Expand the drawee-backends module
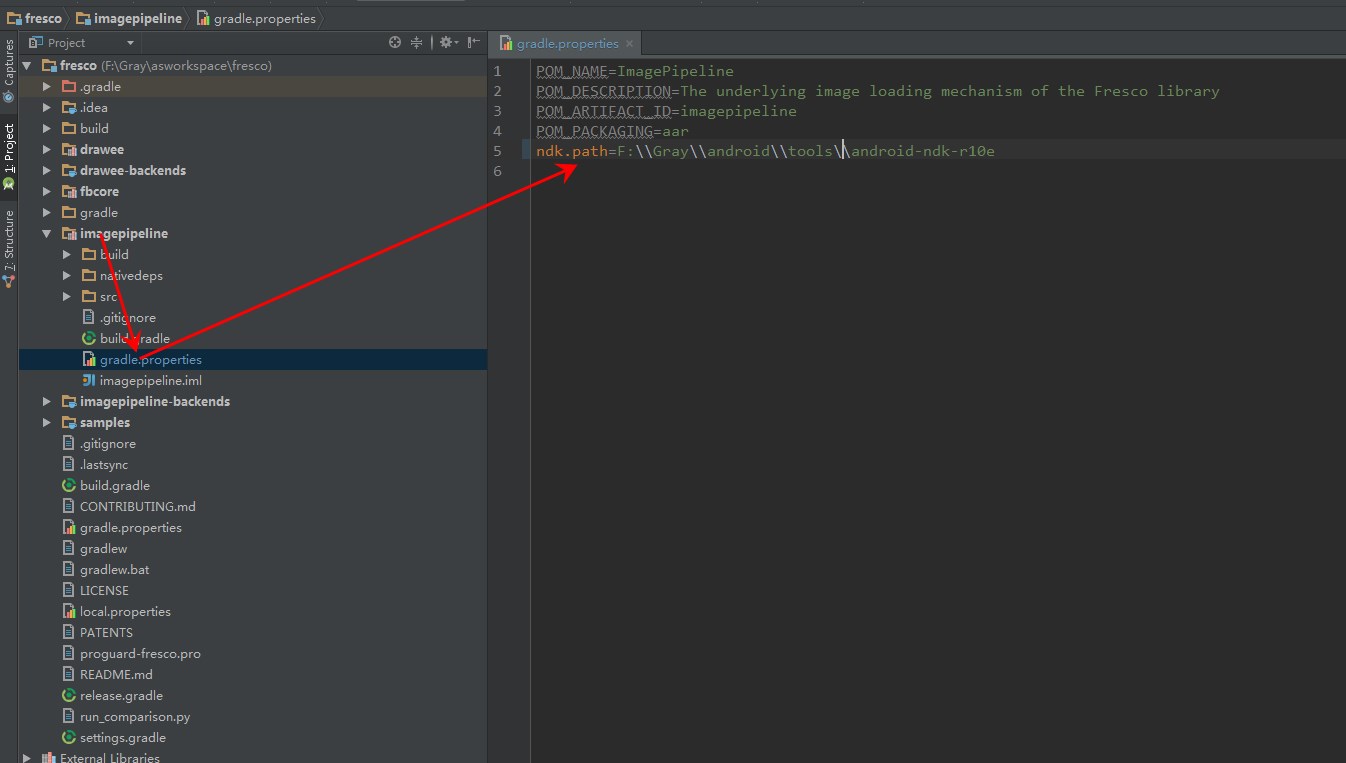This screenshot has height=763, width=1346. (46, 171)
